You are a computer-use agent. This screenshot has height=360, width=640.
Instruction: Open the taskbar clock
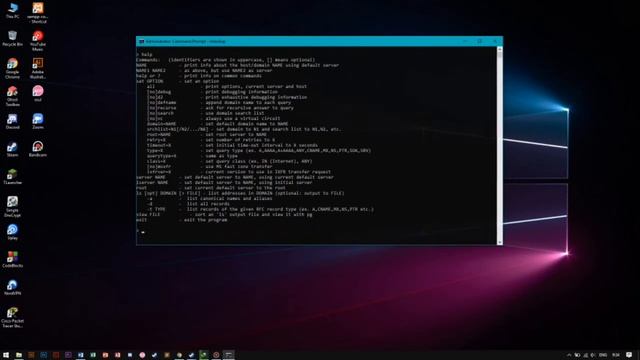click(x=616, y=355)
